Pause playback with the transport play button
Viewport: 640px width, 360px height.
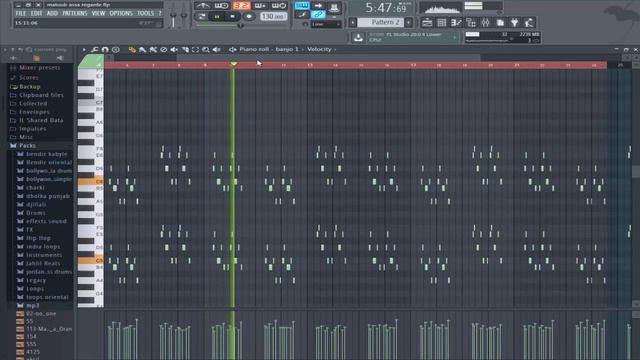click(x=217, y=16)
